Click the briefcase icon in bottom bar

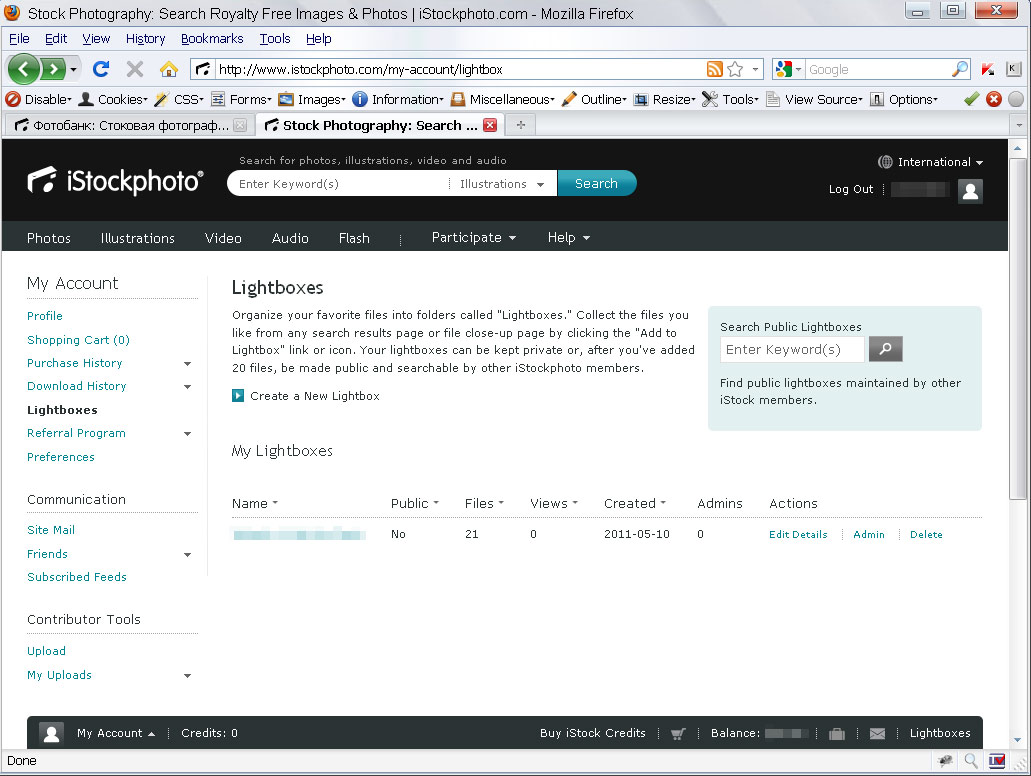point(837,733)
